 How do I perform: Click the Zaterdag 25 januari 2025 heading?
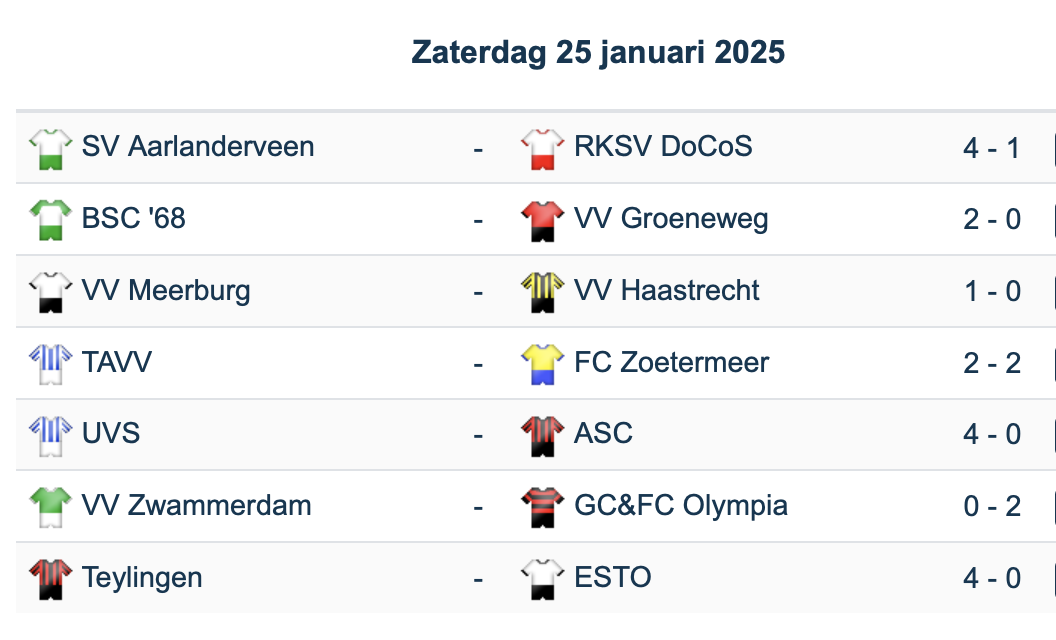pos(598,52)
